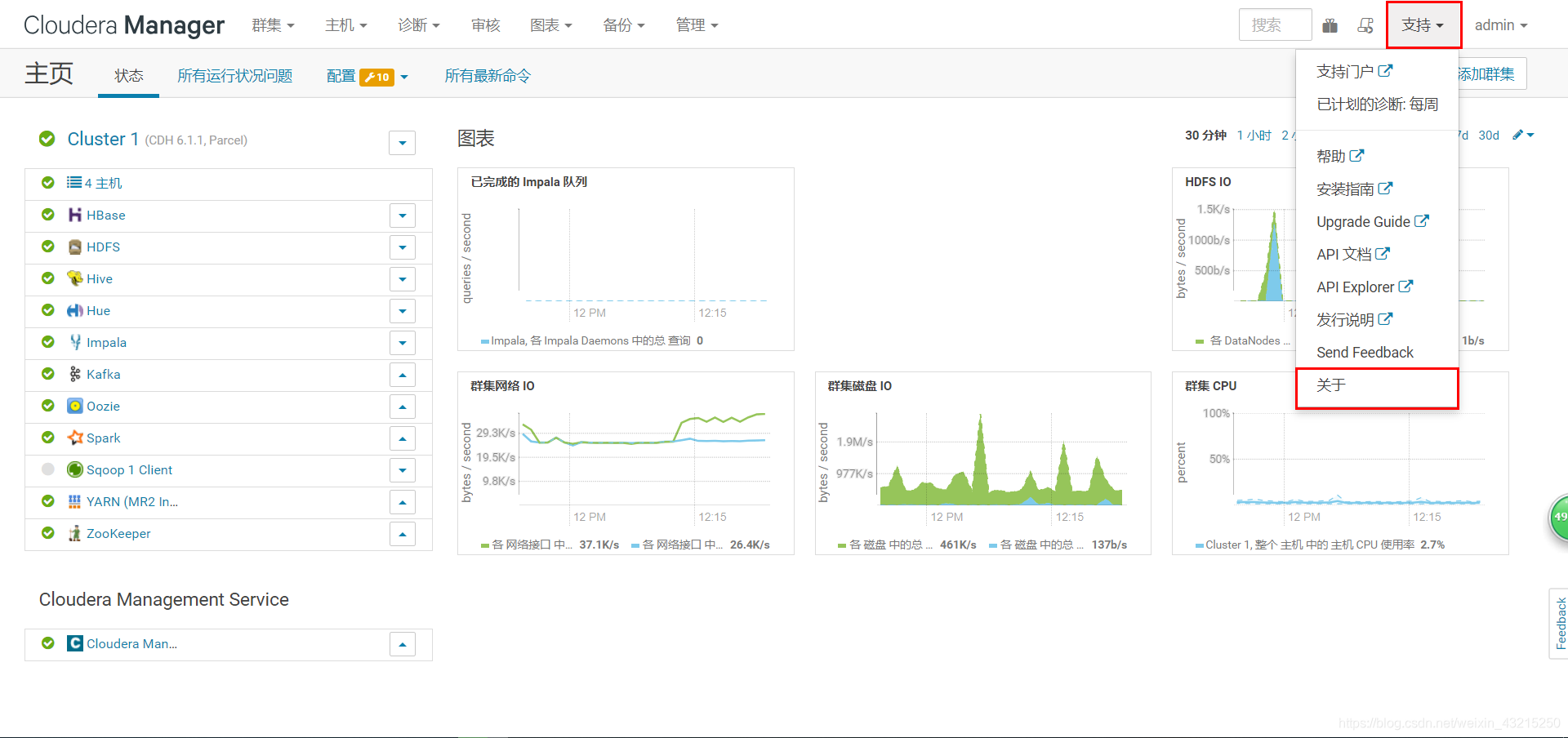Click the 搜索 search field

[x=1275, y=25]
